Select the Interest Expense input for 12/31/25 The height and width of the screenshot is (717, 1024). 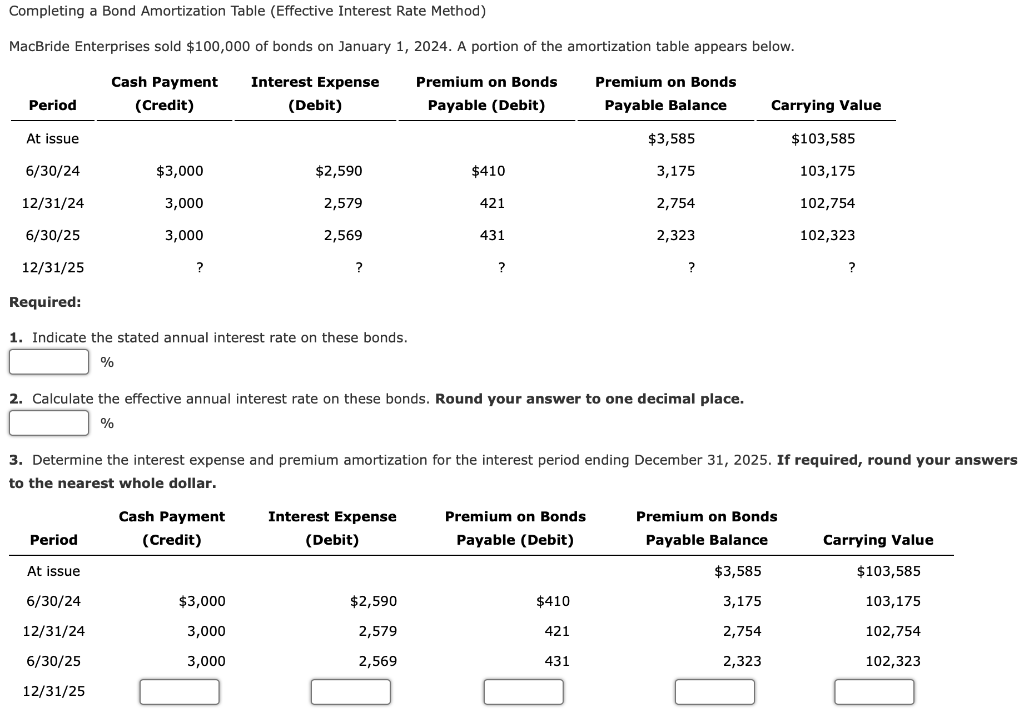(x=351, y=691)
